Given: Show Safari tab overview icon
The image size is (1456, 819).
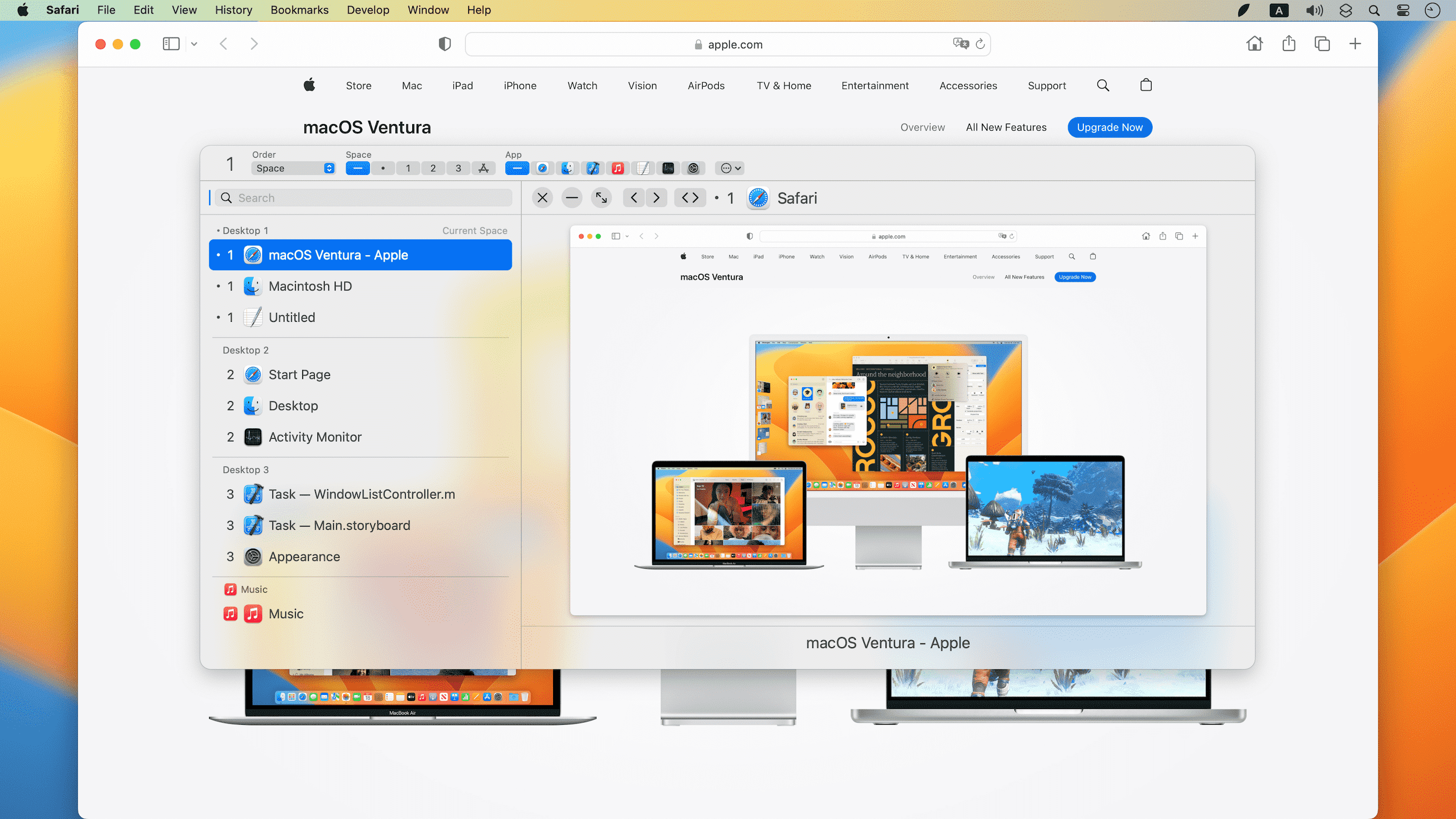Looking at the screenshot, I should [1322, 43].
